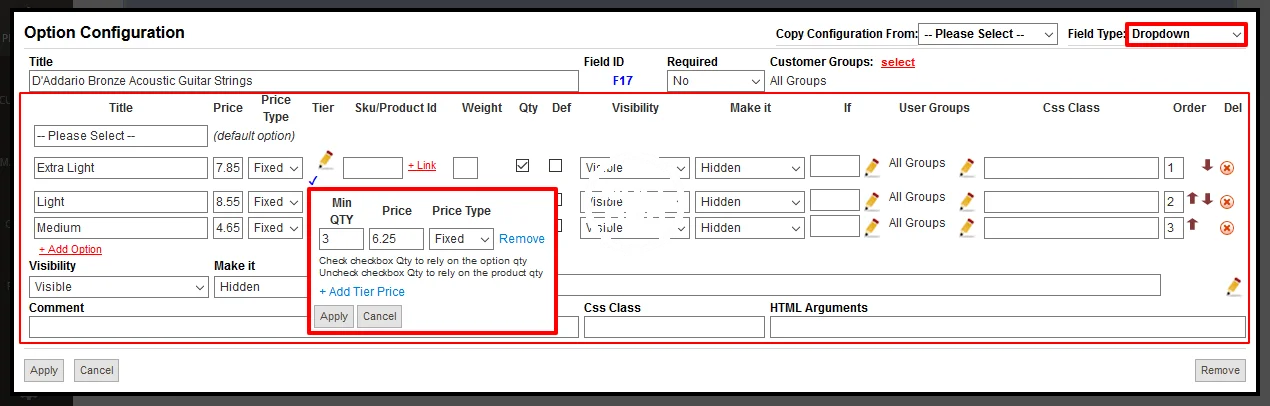Screen dimensions: 1270x406
Task: Click the Remove button at bottom right
Action: pyautogui.click(x=1220, y=370)
